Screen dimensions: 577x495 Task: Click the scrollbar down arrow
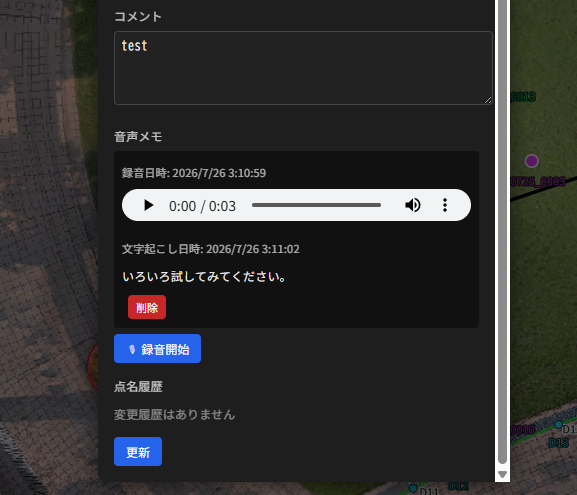[x=502, y=474]
